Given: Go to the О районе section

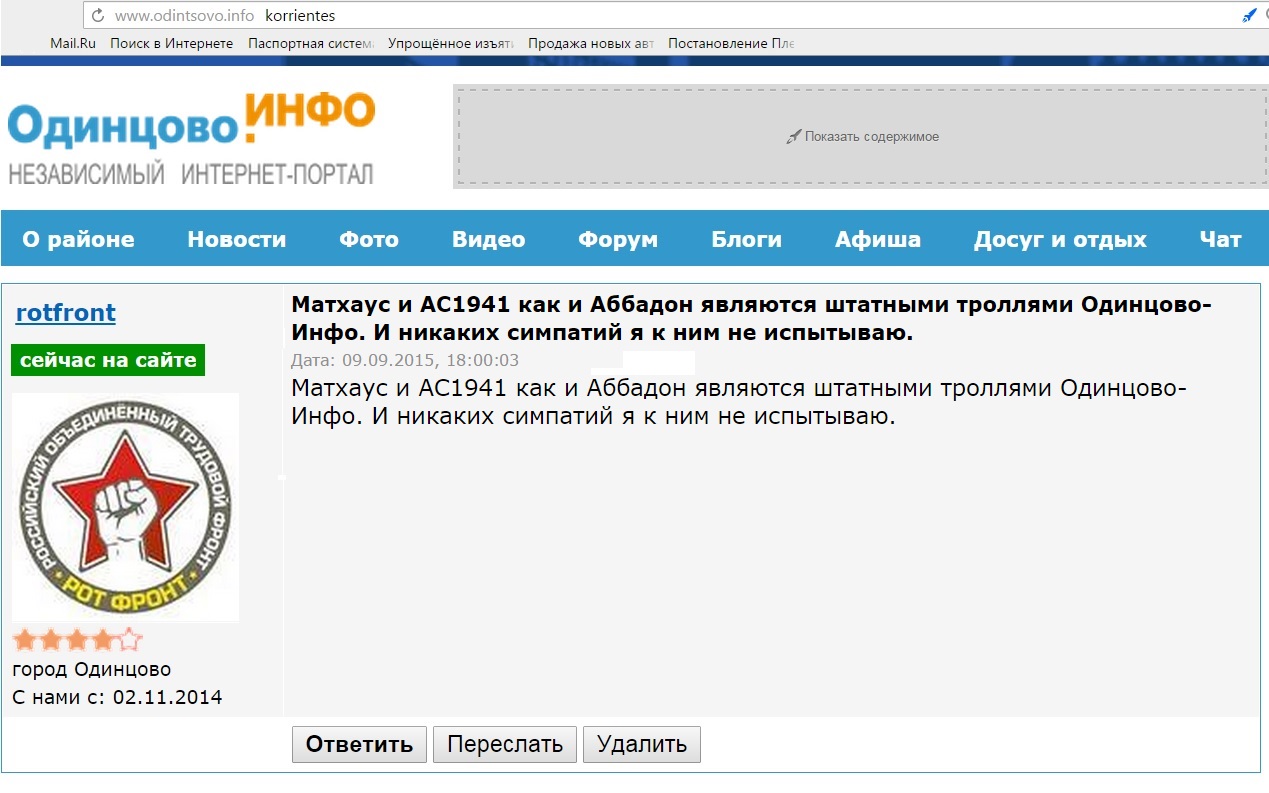Looking at the screenshot, I should coord(78,240).
